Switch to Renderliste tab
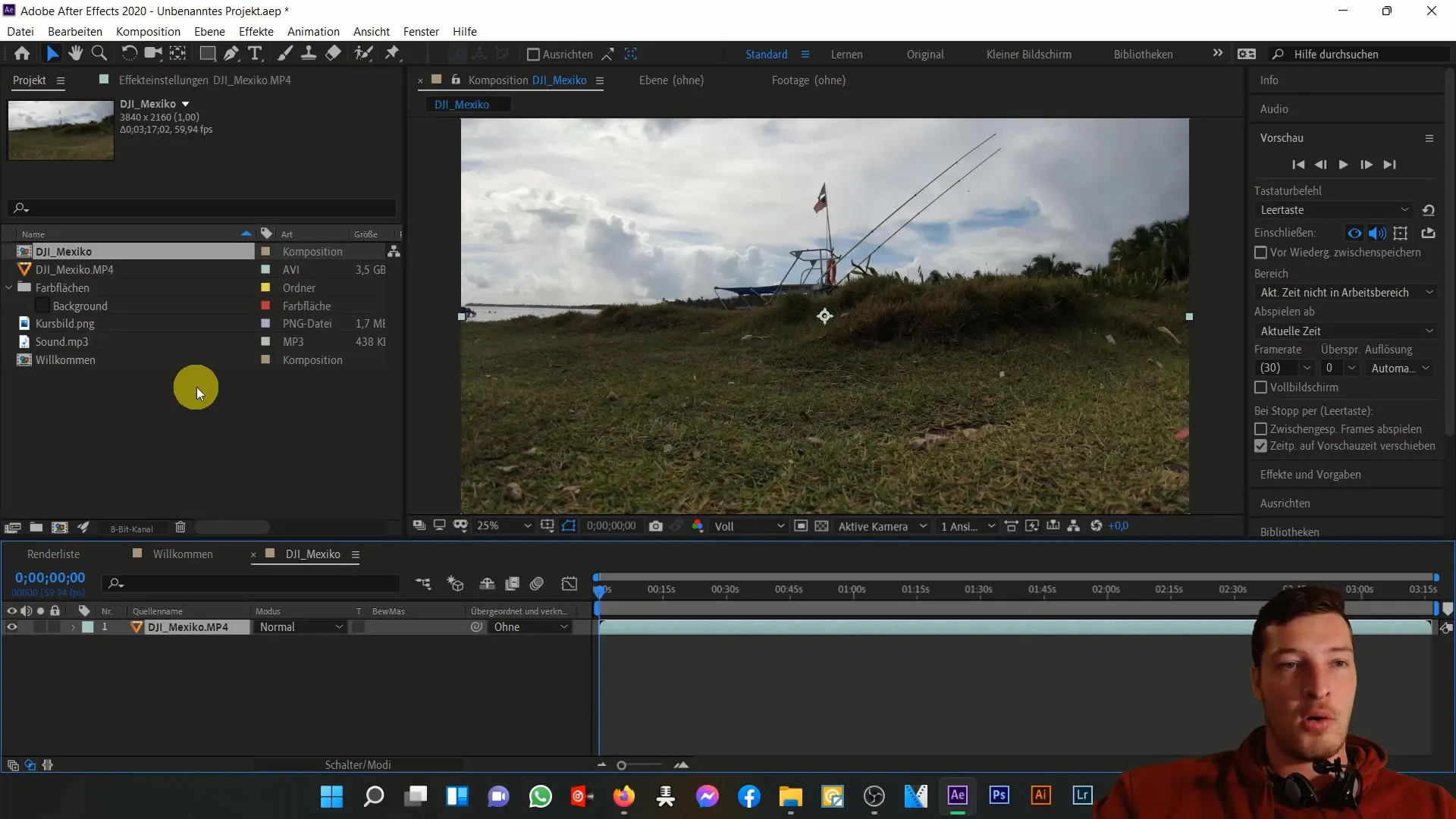The image size is (1456, 819). pyautogui.click(x=53, y=554)
